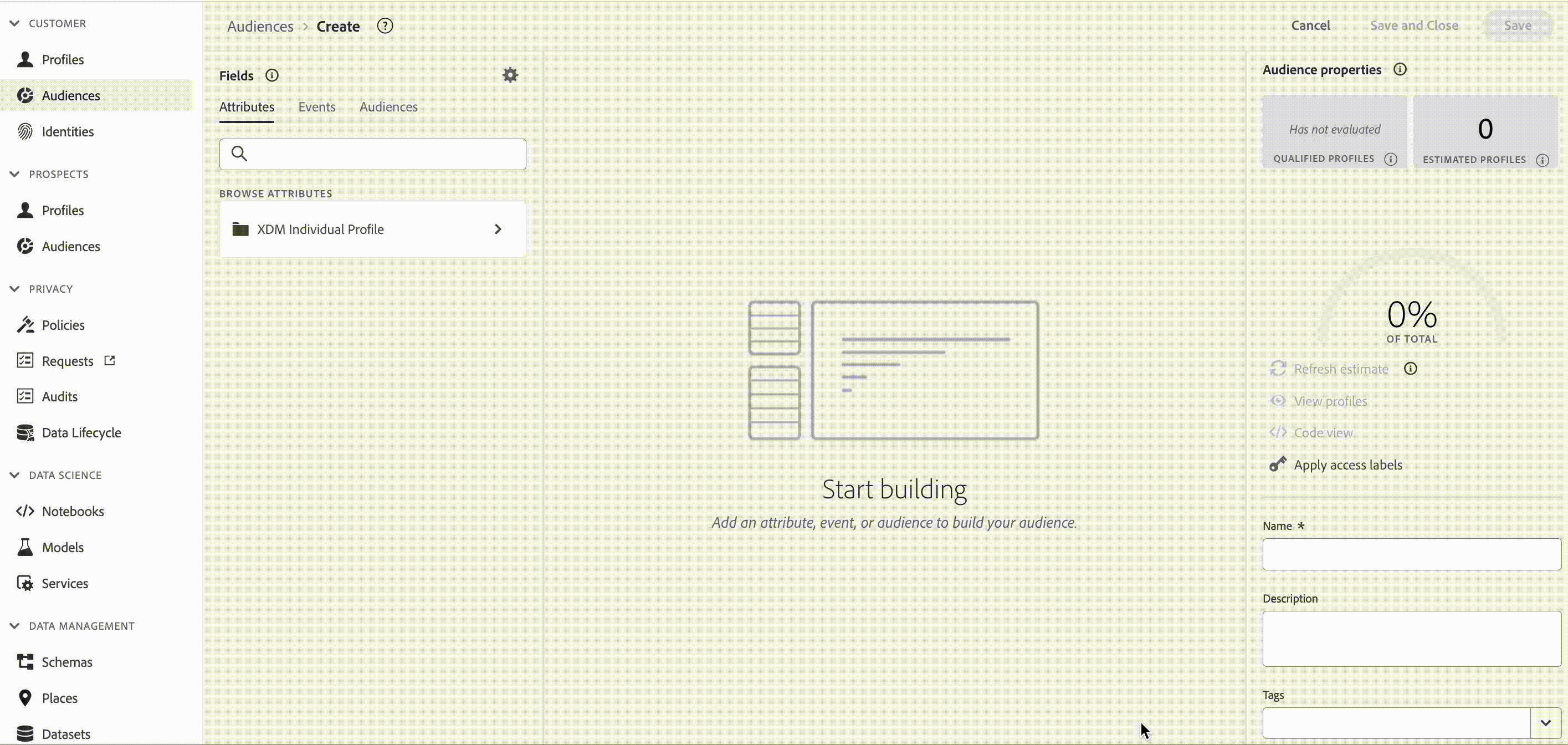Open the Tags dropdown arrow

[x=1545, y=723]
